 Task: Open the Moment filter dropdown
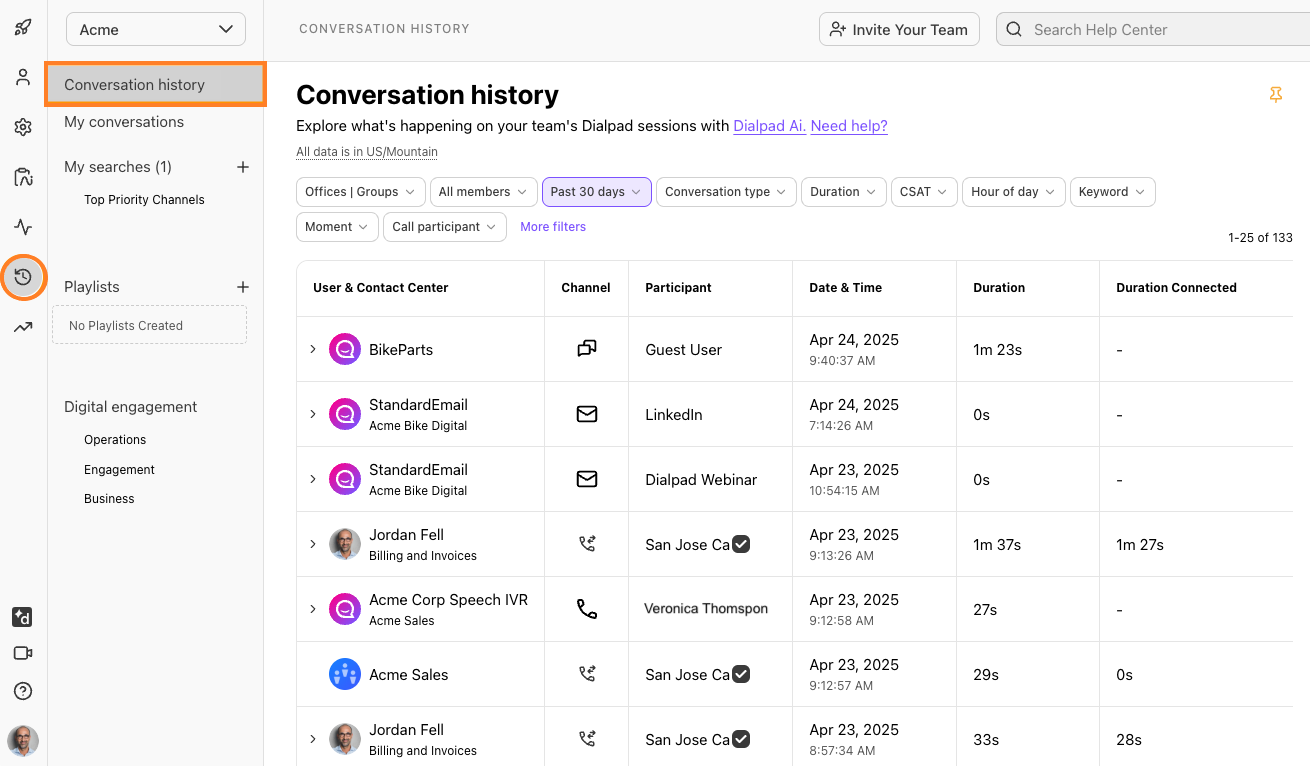point(338,227)
